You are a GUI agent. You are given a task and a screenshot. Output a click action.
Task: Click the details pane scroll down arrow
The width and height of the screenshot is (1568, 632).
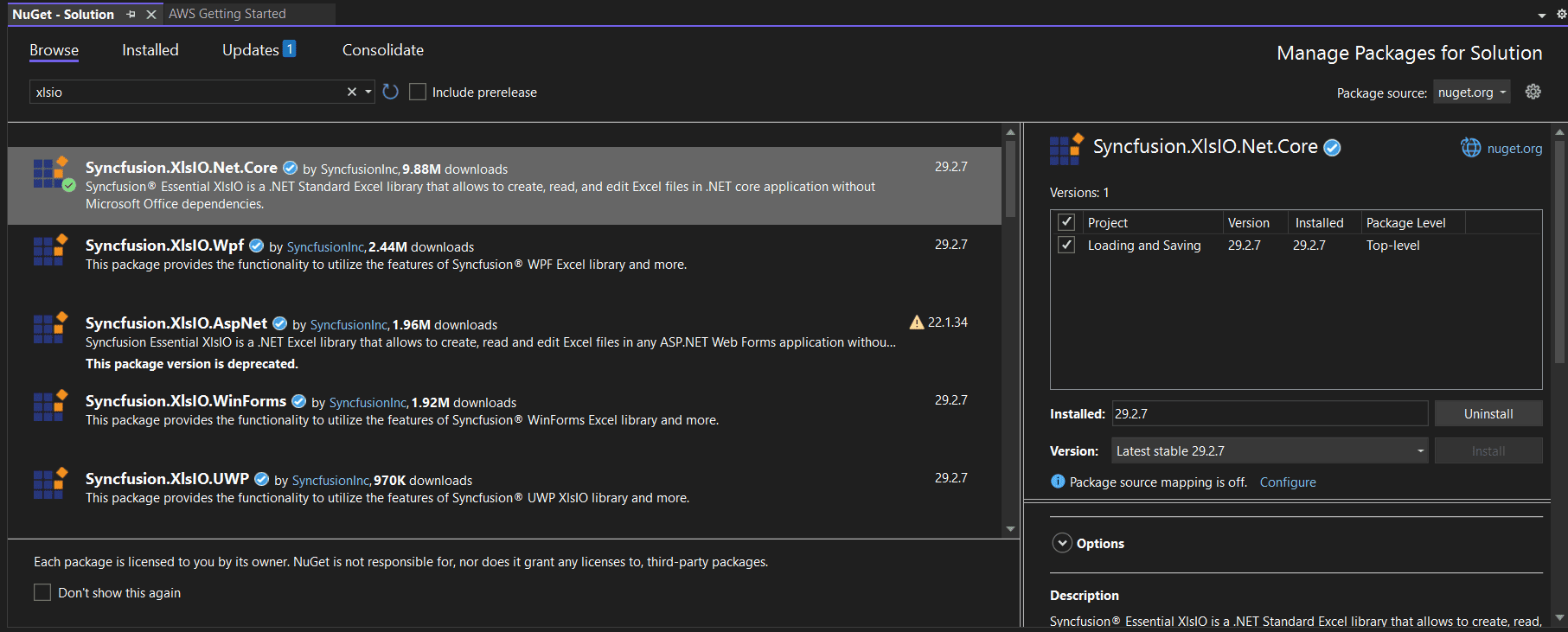click(x=1559, y=618)
